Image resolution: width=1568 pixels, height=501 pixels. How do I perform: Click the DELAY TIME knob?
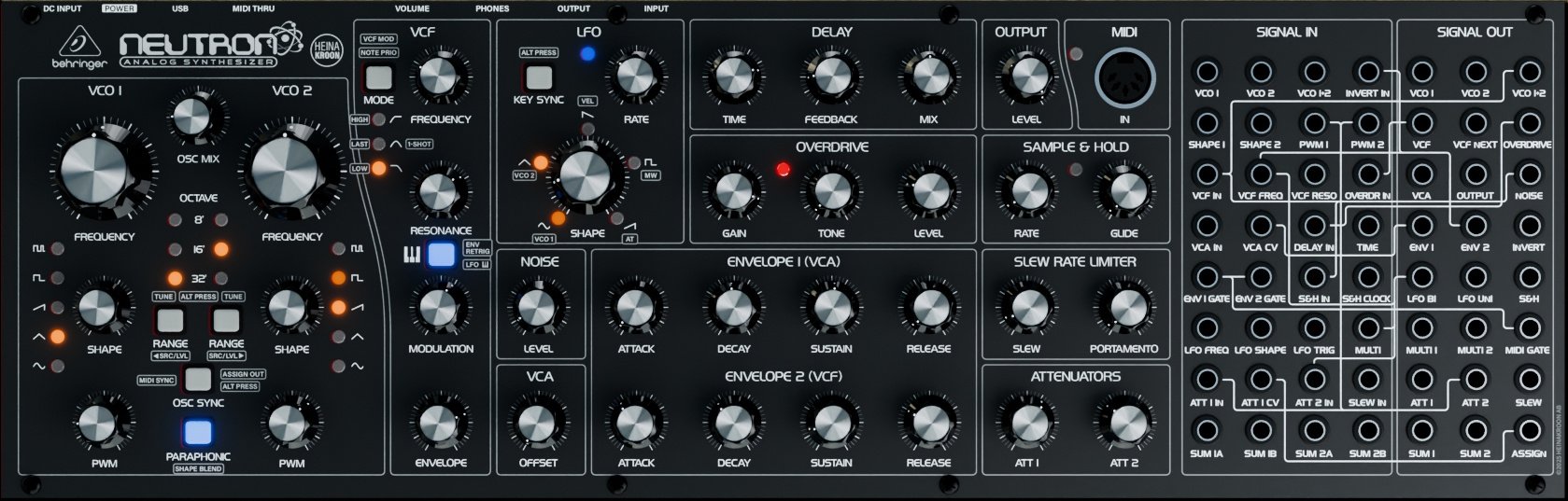734,77
